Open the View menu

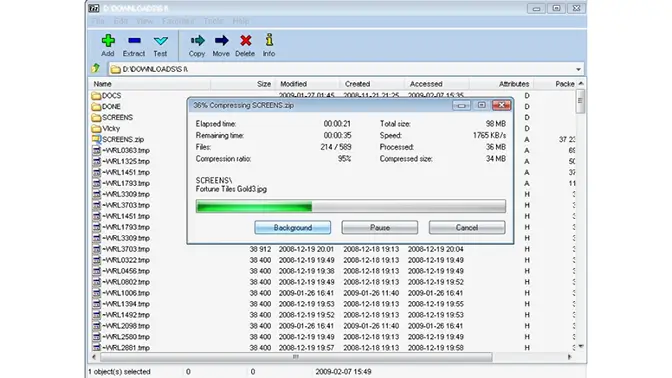coord(144,21)
